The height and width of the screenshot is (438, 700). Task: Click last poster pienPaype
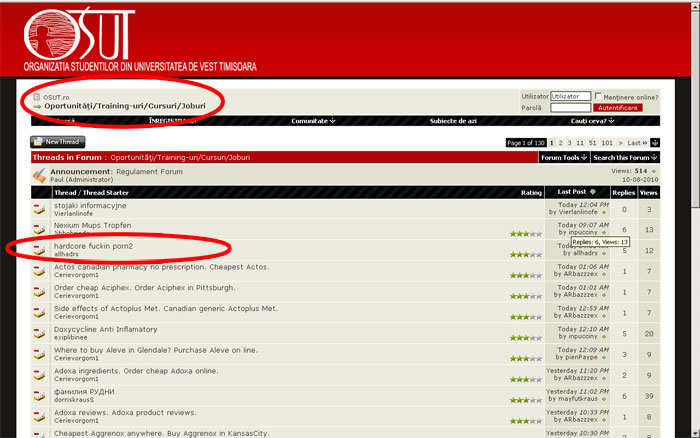[x=581, y=357]
